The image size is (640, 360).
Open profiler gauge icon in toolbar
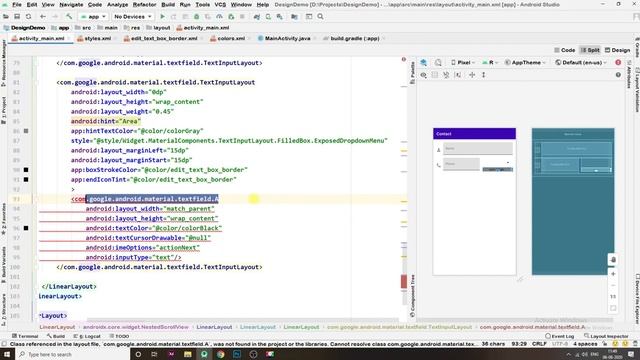click(219, 17)
